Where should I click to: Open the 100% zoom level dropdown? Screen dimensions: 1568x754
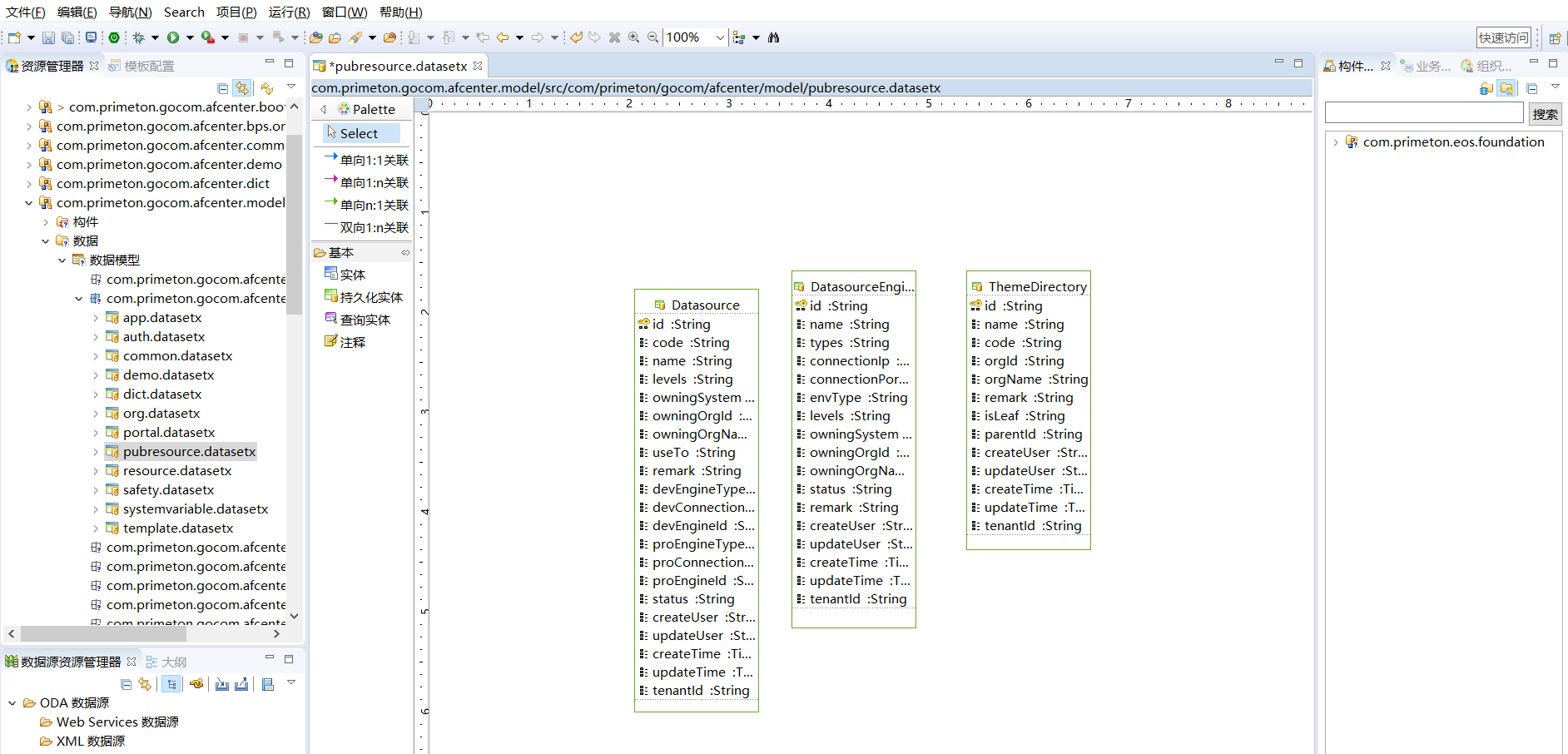[720, 37]
